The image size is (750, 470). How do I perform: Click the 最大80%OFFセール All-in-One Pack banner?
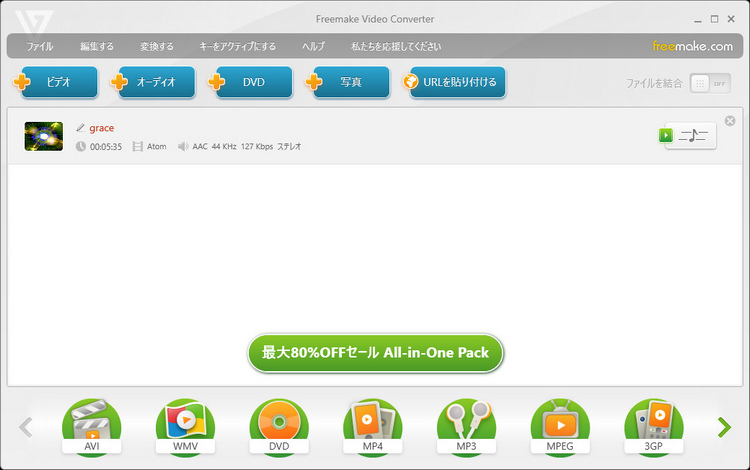[x=375, y=353]
